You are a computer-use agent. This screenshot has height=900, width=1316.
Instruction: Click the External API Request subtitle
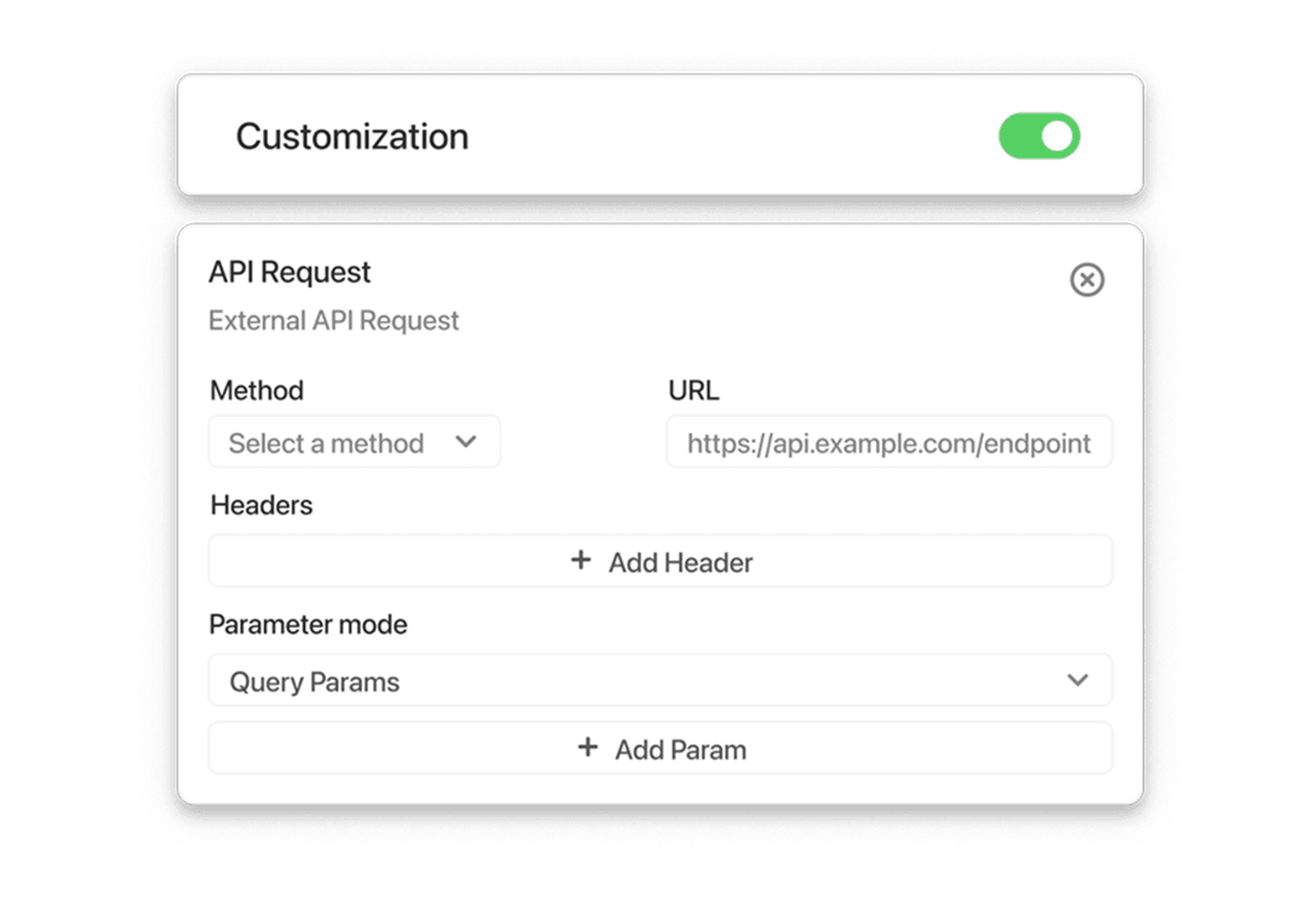point(333,321)
